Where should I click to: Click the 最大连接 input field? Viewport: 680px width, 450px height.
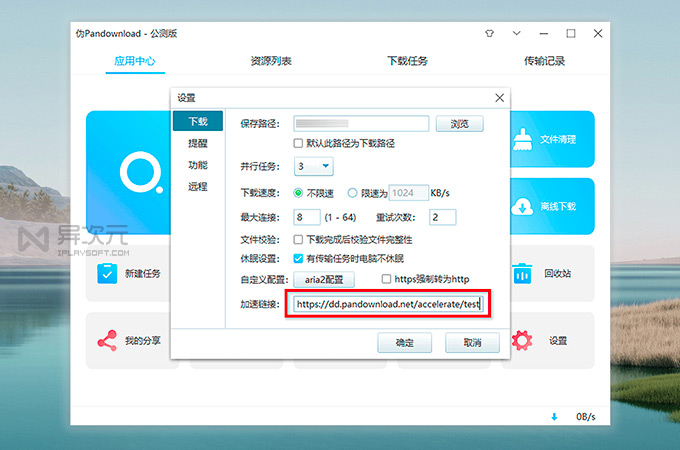(307, 217)
